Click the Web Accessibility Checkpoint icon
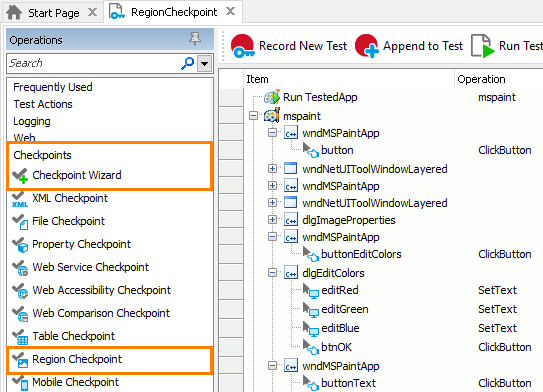The image size is (543, 392). coord(20,291)
